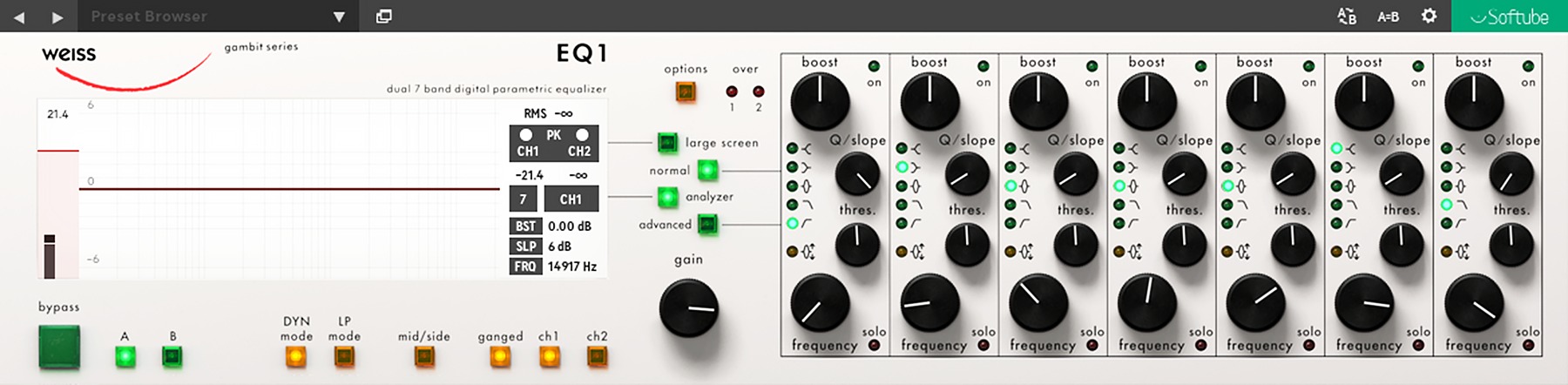Go to next preset with right arrow

(57, 17)
